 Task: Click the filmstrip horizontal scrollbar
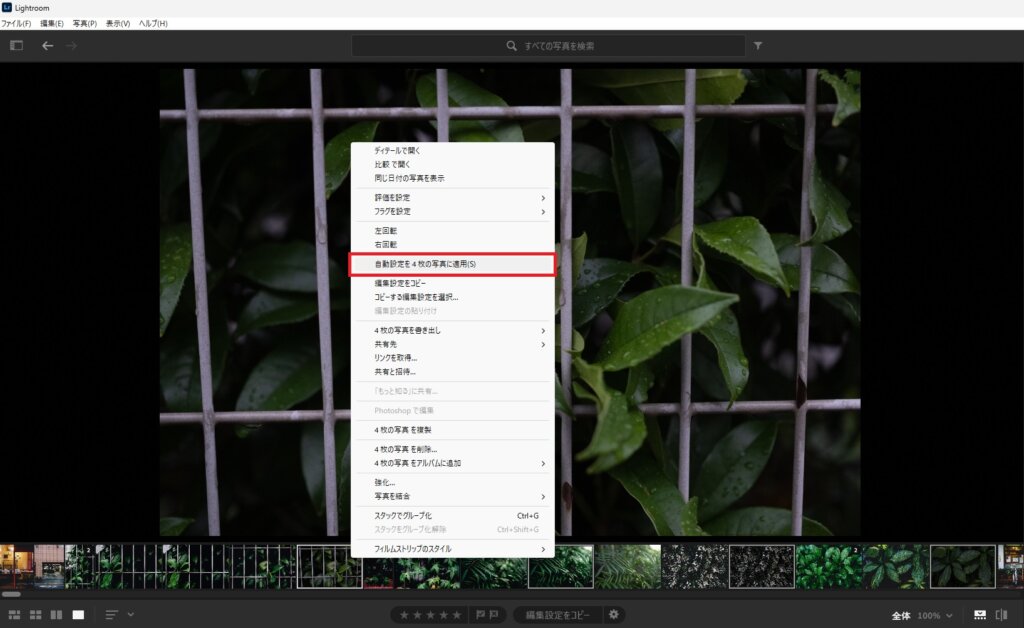coord(11,594)
